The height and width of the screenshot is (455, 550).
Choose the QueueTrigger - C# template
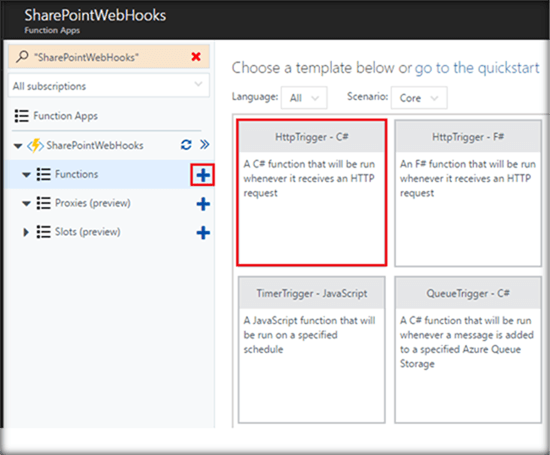pos(468,350)
